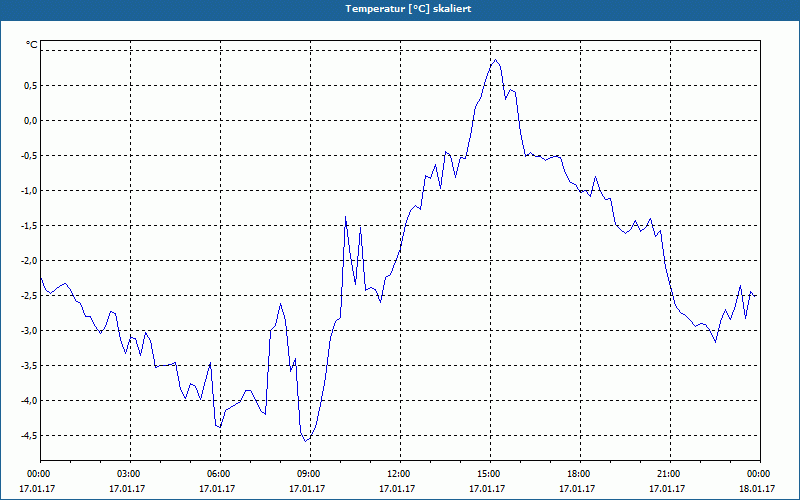
Task: Click the 'Temperatur [°C] skaliert' chart title
Action: pyautogui.click(x=408, y=9)
